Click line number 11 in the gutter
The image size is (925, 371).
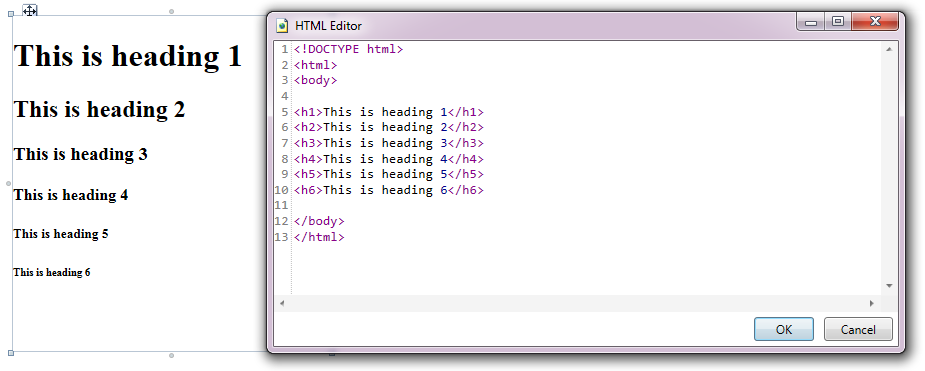click(x=281, y=206)
